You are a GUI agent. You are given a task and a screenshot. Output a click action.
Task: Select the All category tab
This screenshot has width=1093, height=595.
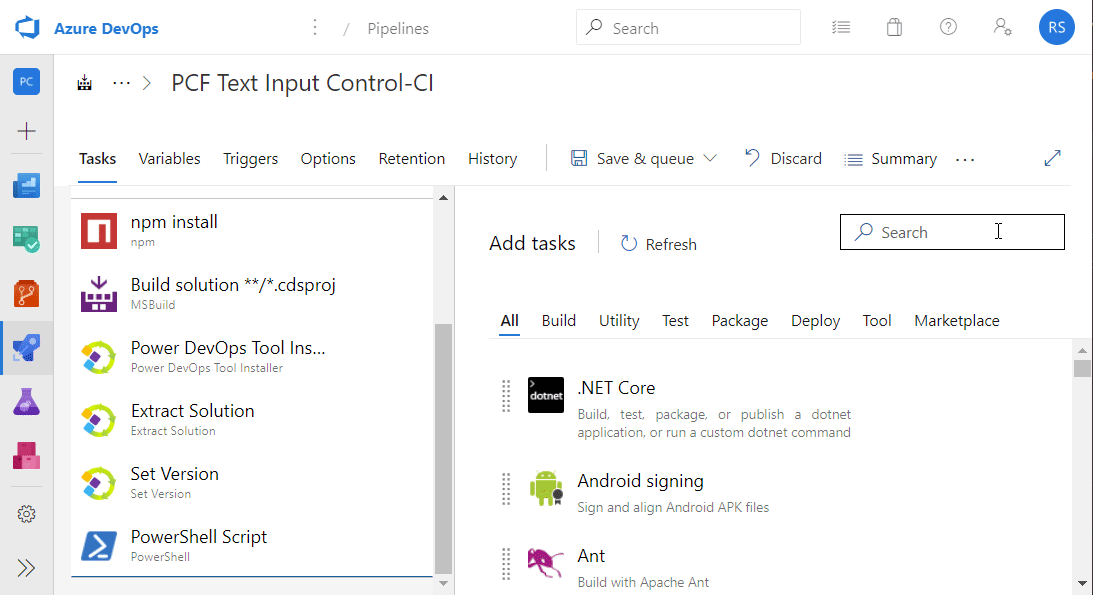click(x=510, y=320)
